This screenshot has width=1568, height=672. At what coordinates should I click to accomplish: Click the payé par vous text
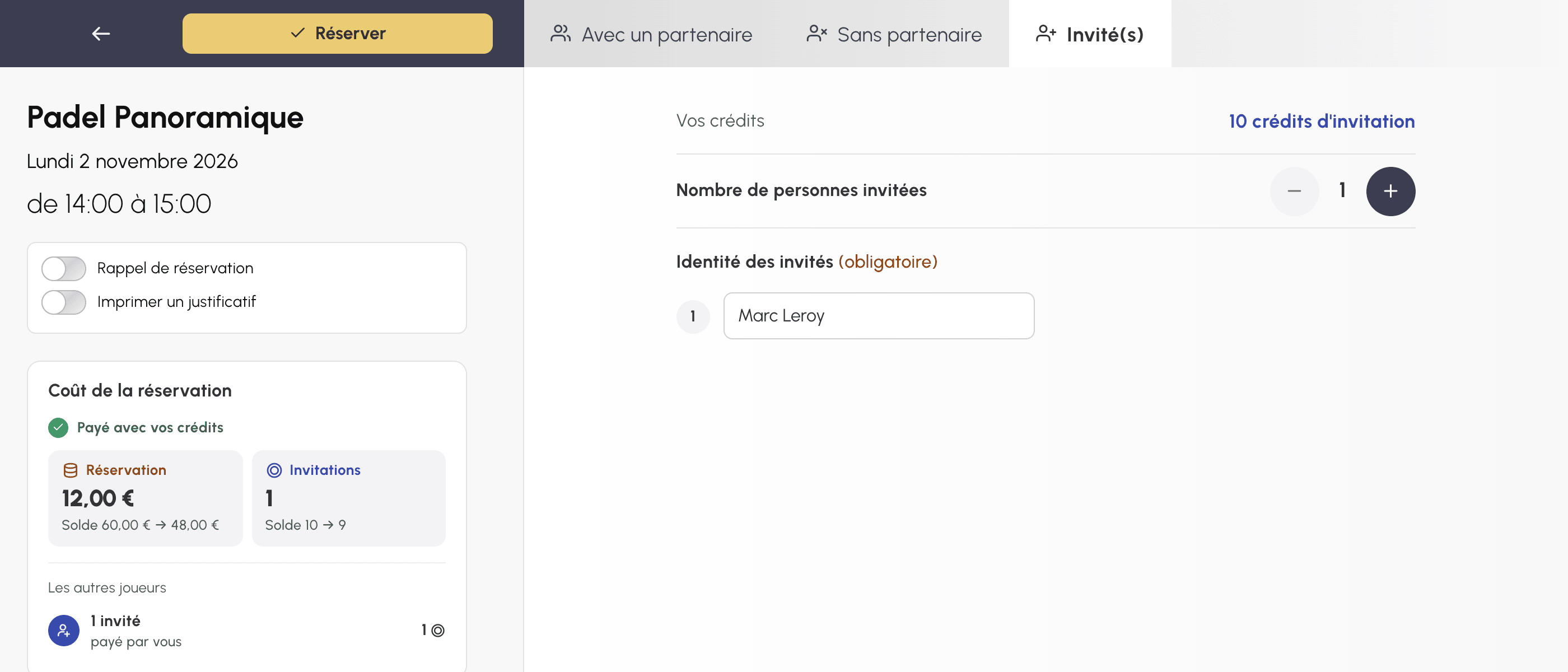pos(136,642)
